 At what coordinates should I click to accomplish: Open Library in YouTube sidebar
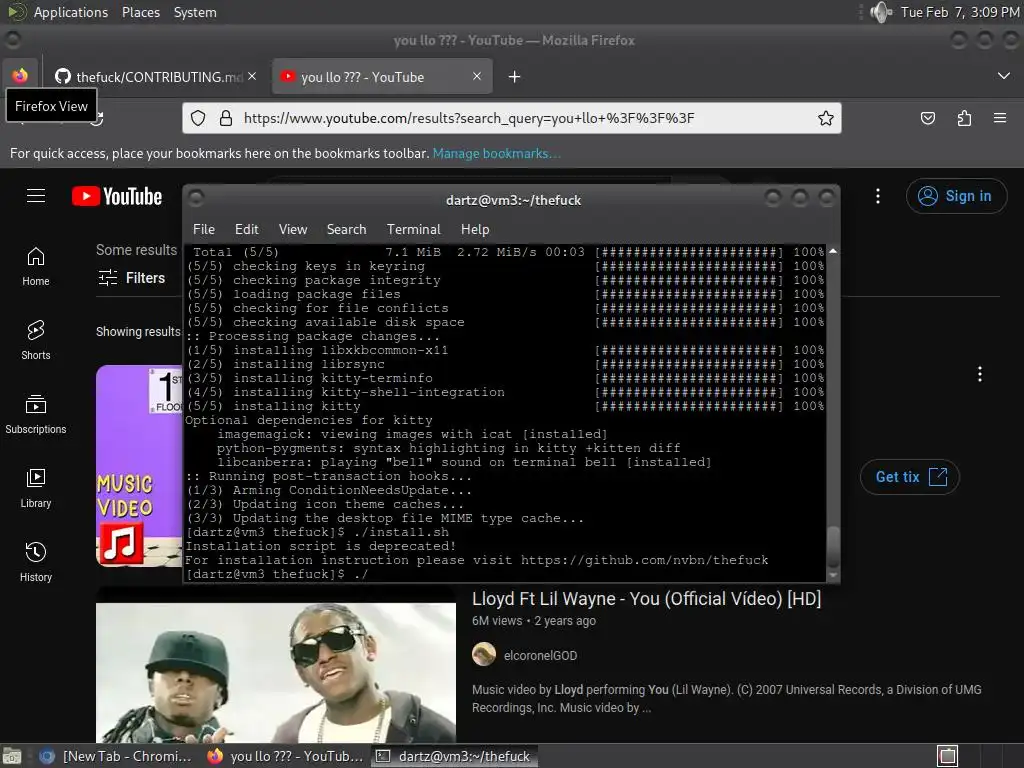tap(36, 488)
